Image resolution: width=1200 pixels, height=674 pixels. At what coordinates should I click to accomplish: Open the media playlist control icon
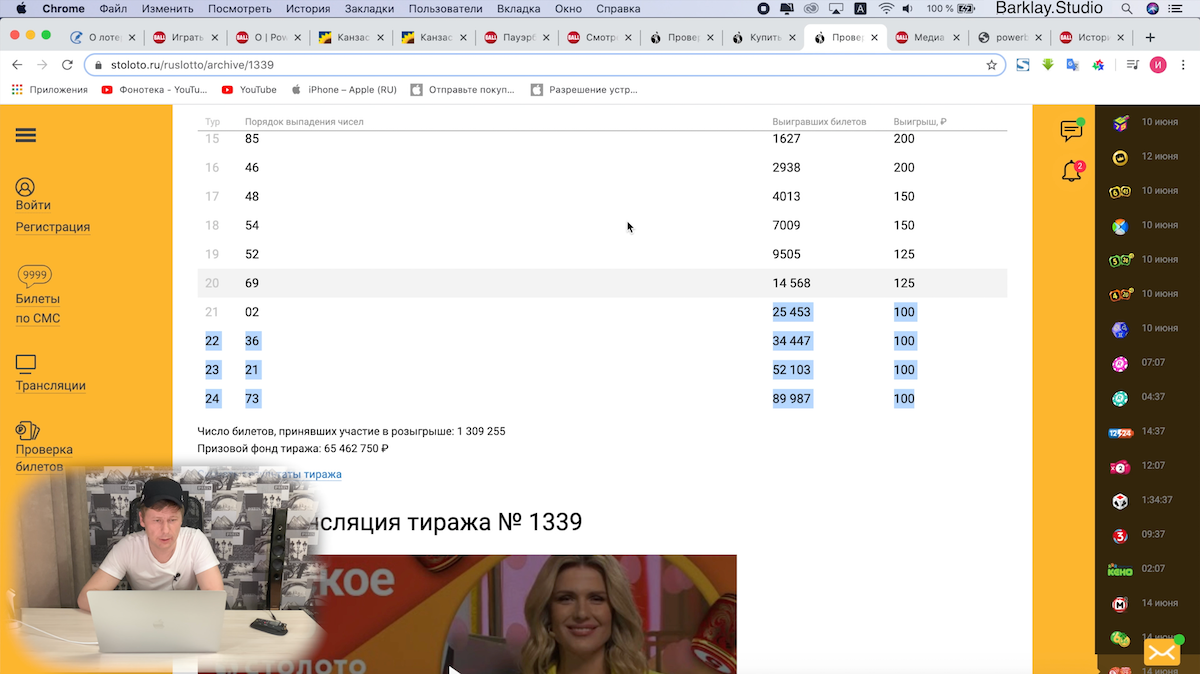[1132, 65]
